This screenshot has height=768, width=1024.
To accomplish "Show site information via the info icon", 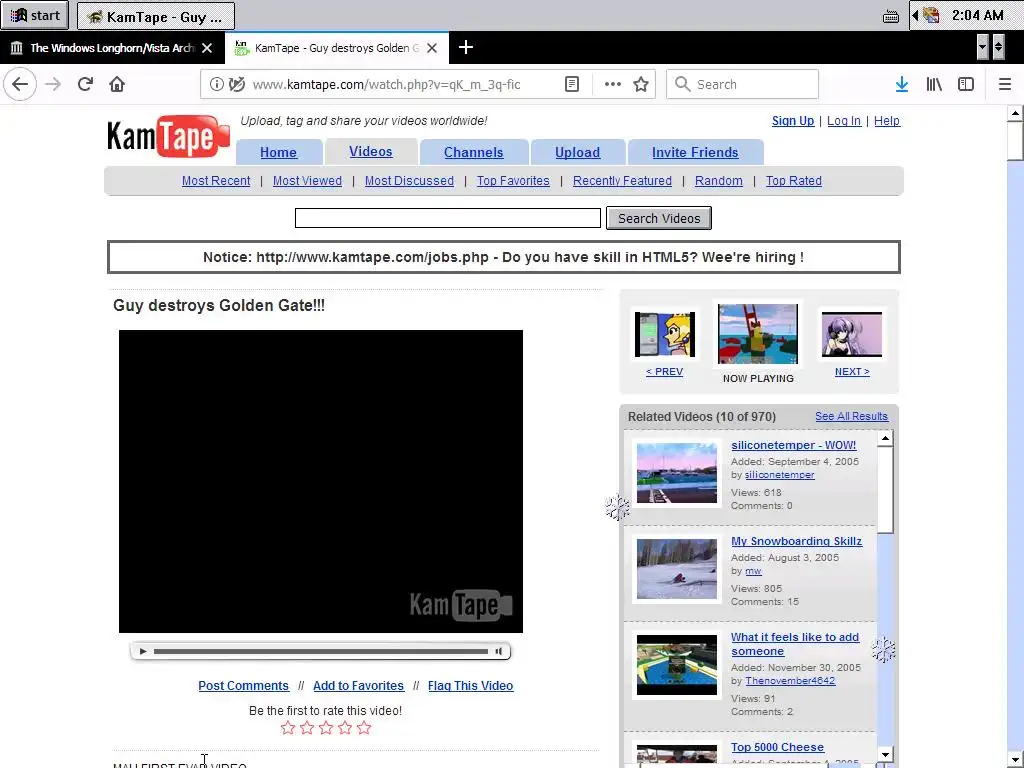I will click(217, 84).
